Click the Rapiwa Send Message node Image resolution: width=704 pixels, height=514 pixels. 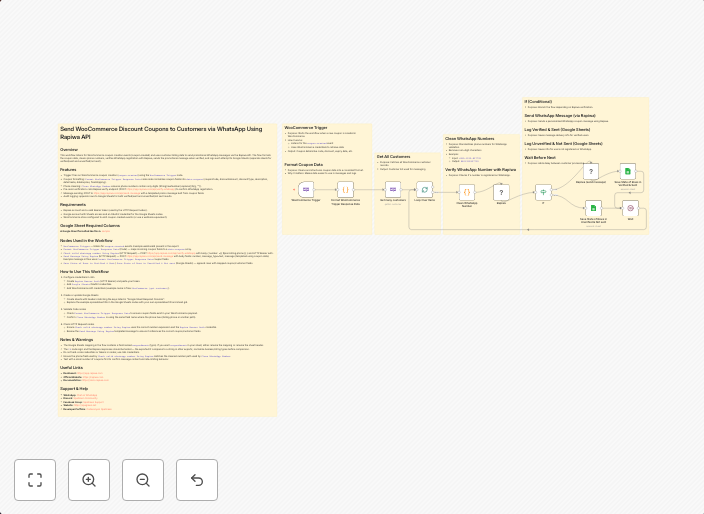(590, 172)
